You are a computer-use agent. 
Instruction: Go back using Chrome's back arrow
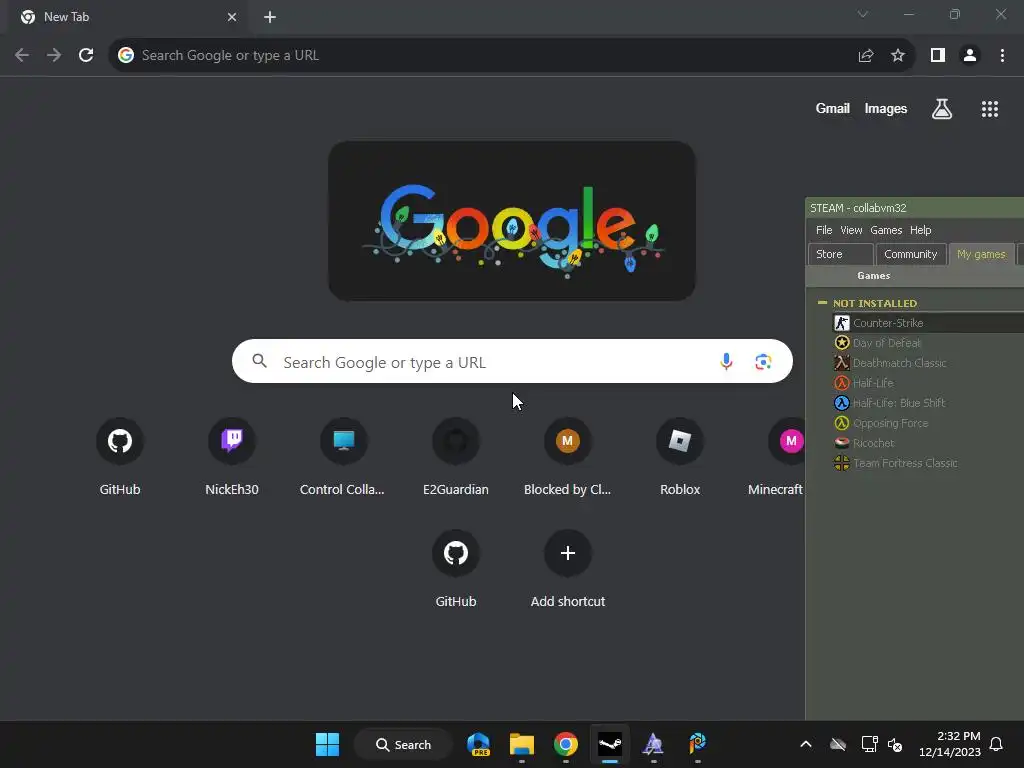(22, 56)
